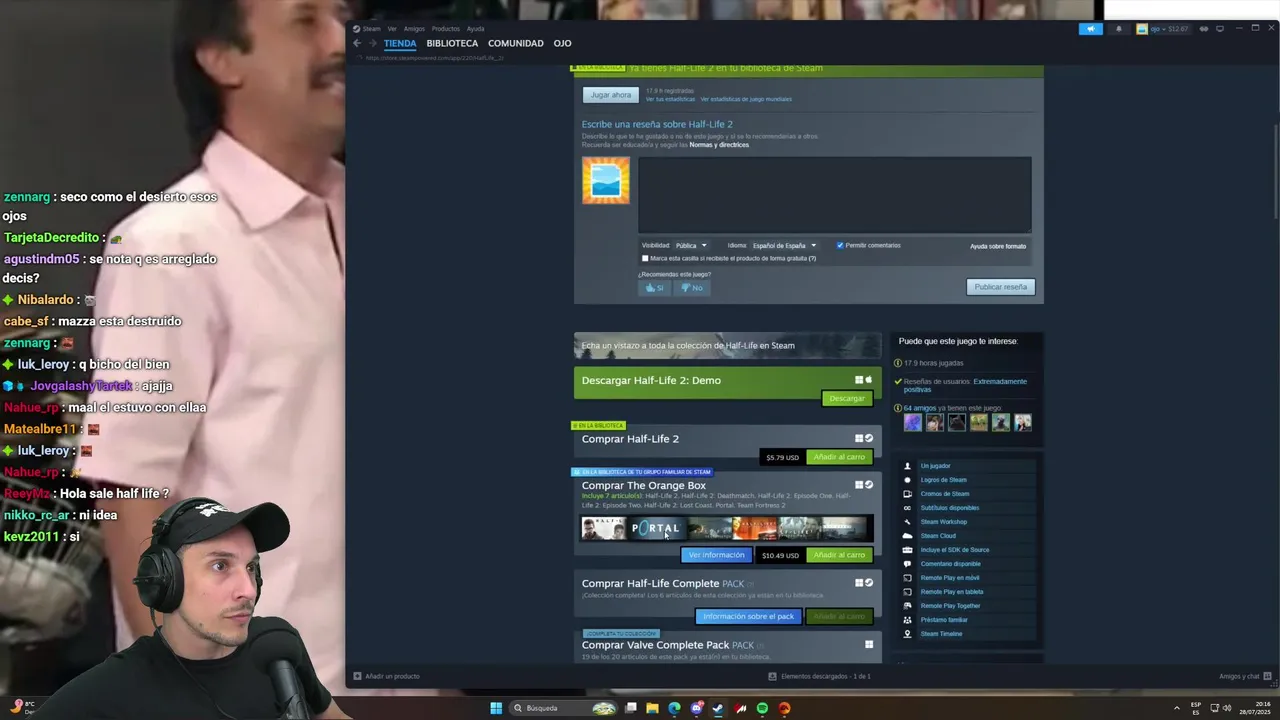The image size is (1280, 720).
Task: Open File Explorer from the taskbar
Action: click(652, 708)
